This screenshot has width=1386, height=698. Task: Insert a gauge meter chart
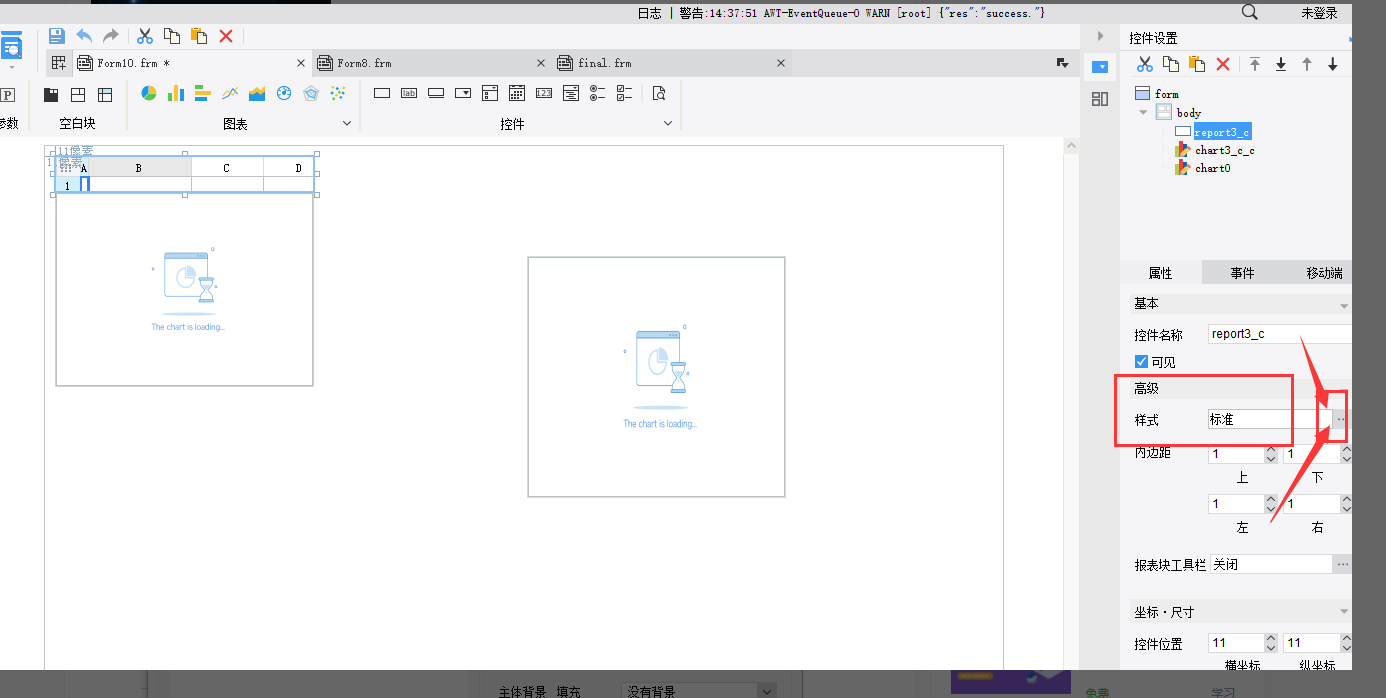[284, 93]
